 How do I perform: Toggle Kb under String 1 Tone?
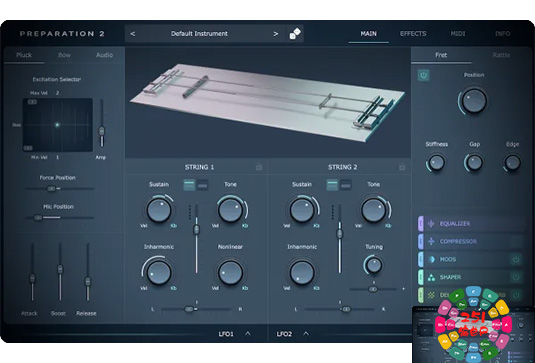tap(245, 226)
